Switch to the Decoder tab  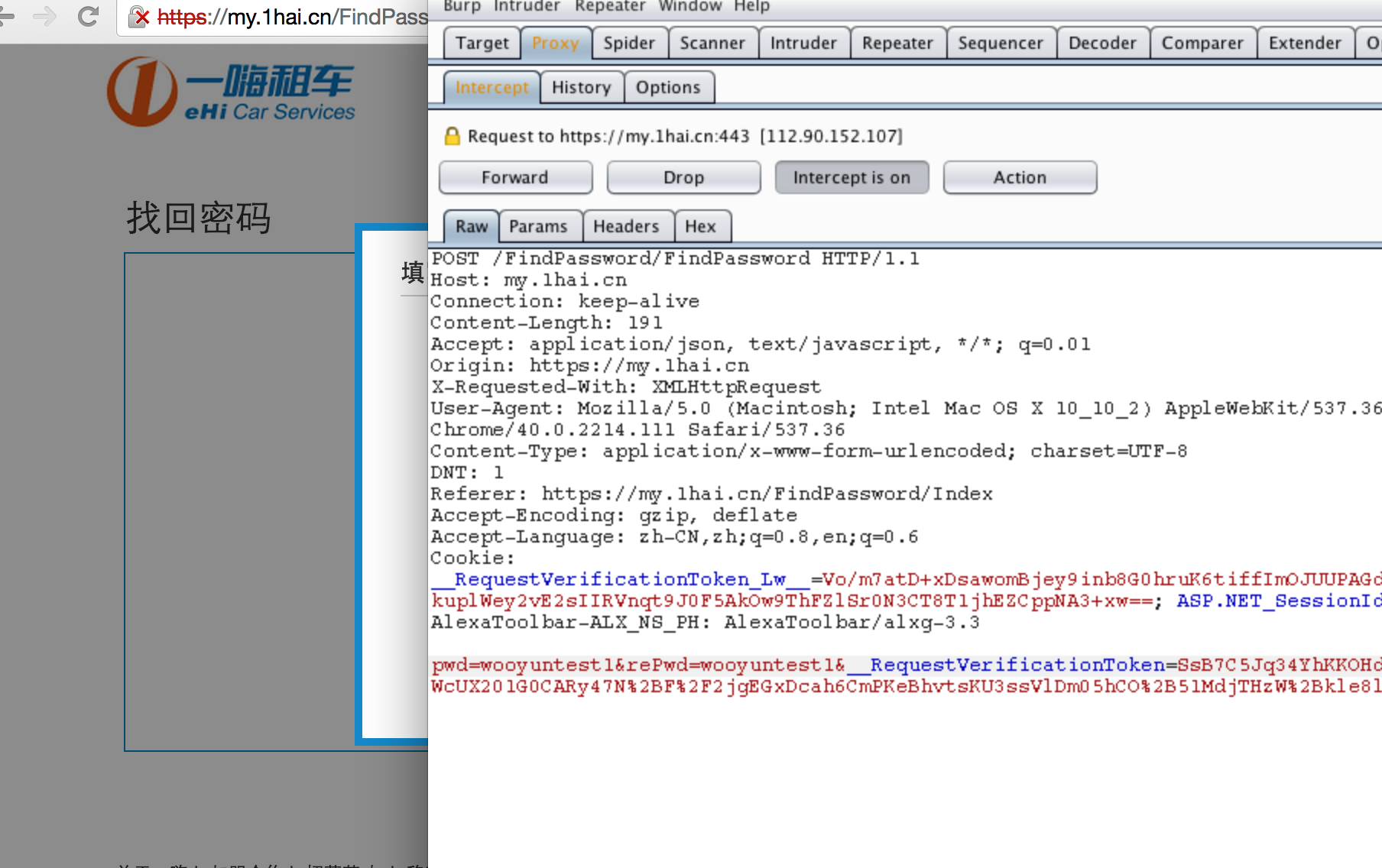tap(1102, 43)
